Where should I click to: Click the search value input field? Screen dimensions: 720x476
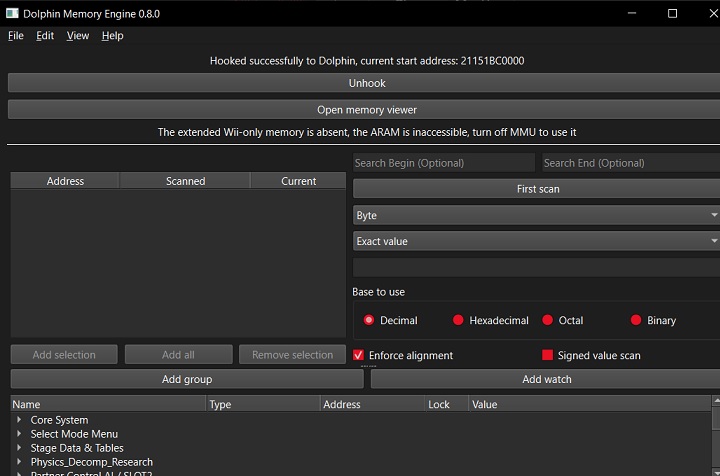tap(537, 267)
